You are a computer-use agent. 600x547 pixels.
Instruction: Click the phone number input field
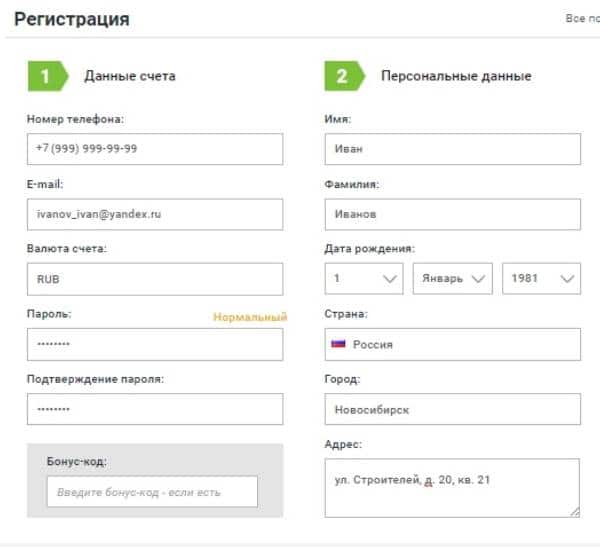[x=155, y=149]
